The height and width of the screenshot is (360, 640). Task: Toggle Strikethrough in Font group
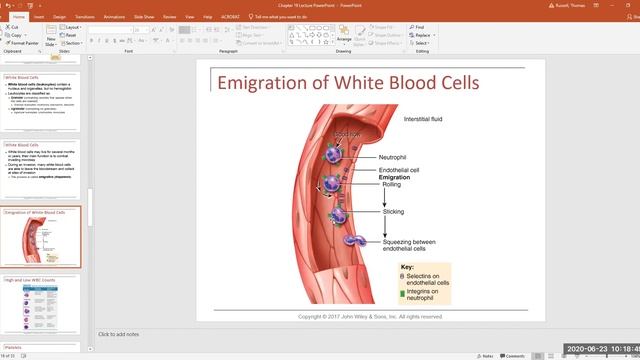122,40
